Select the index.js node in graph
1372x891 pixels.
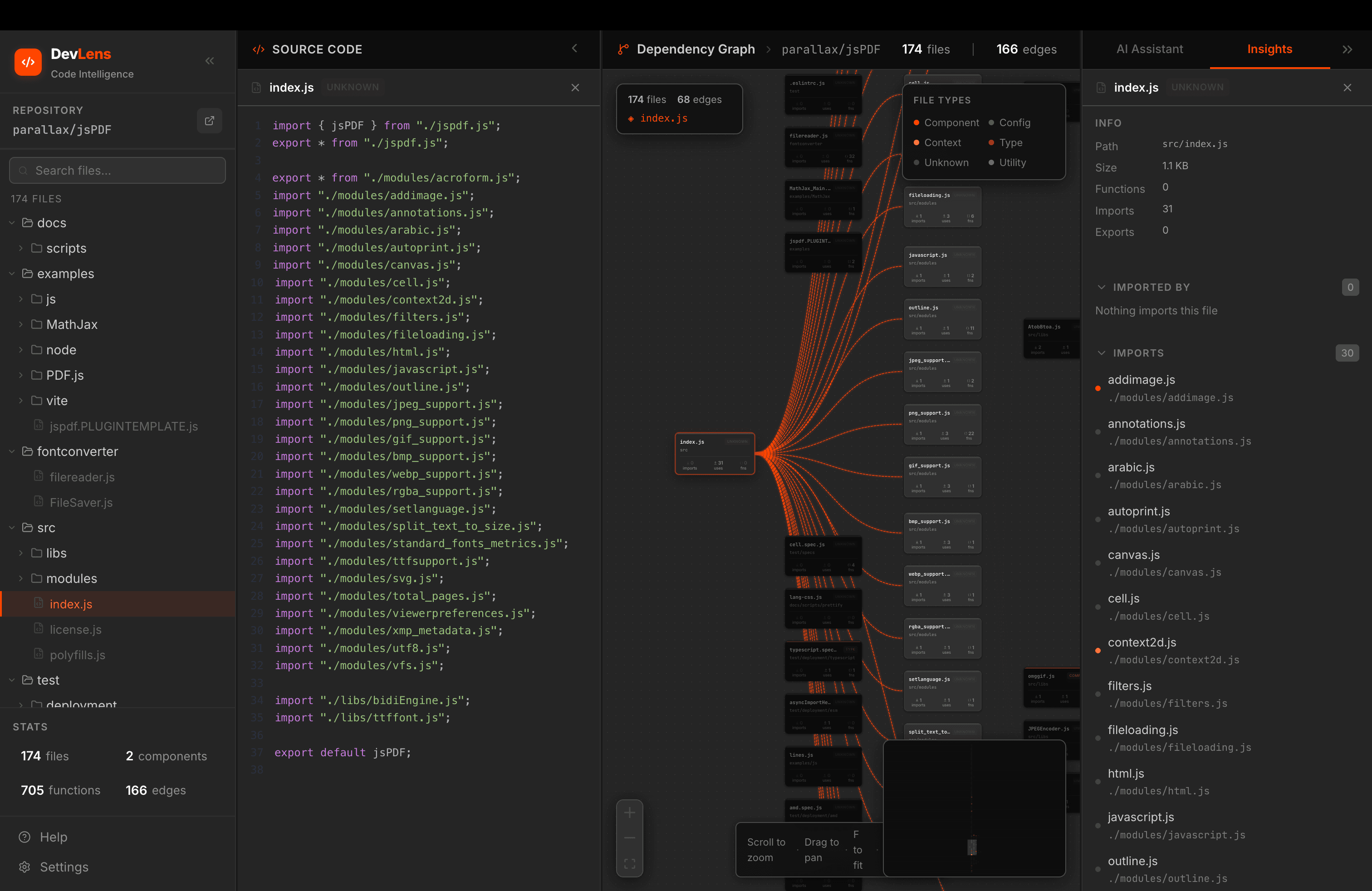(x=715, y=454)
